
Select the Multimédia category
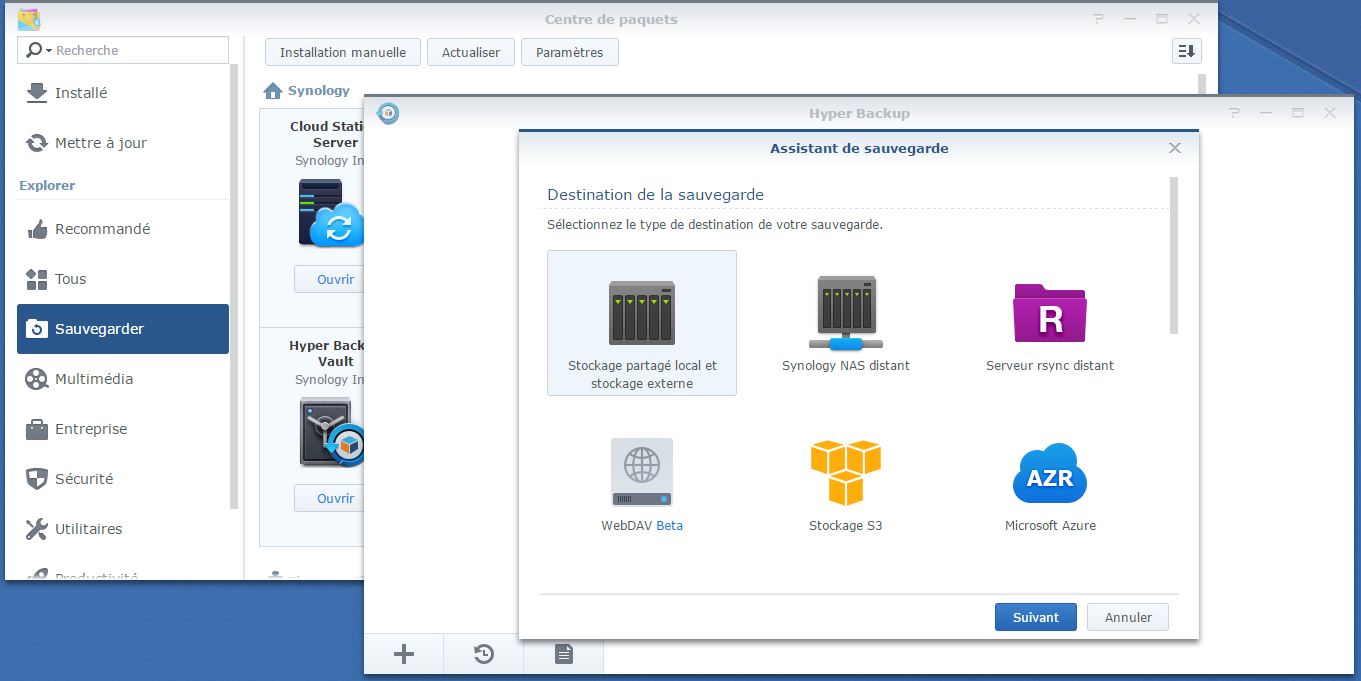coord(93,379)
